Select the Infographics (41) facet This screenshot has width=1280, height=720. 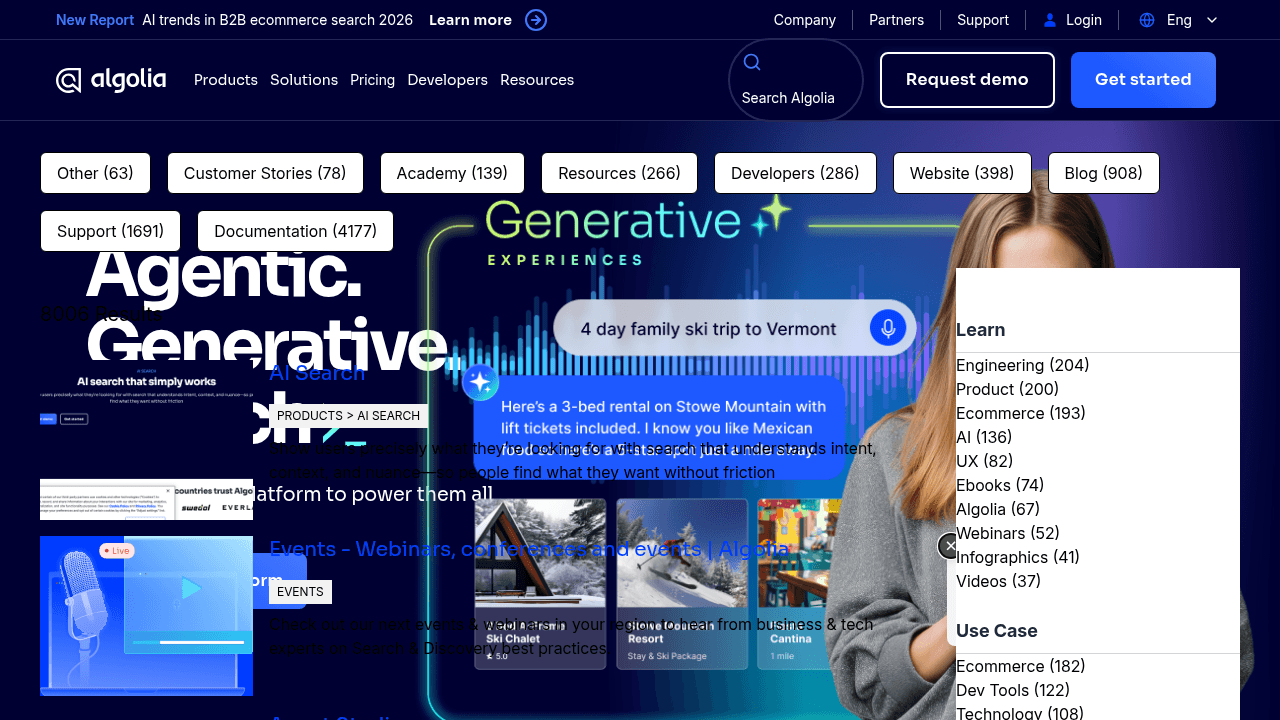[1018, 557]
